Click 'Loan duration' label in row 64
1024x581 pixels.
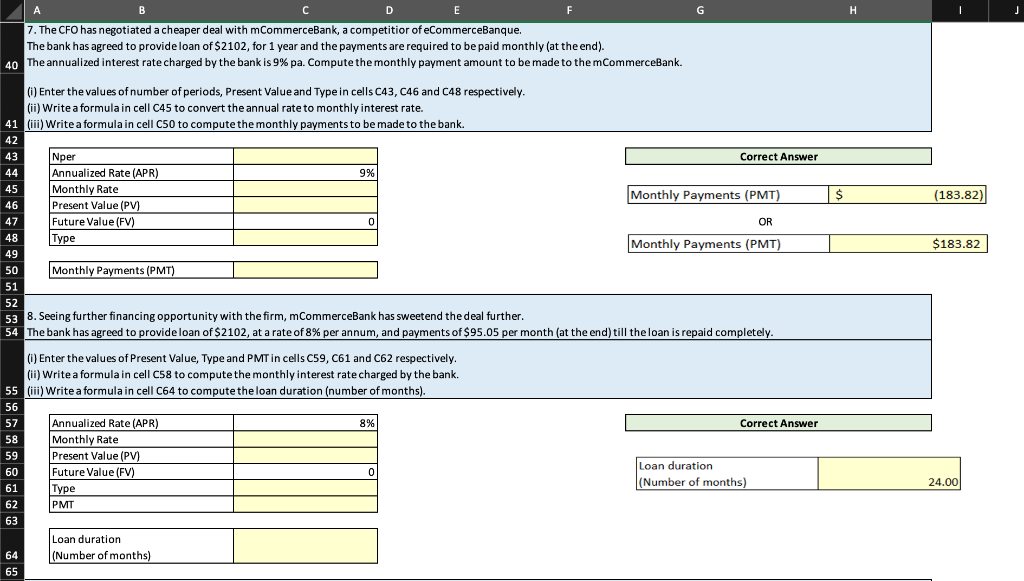[141, 546]
